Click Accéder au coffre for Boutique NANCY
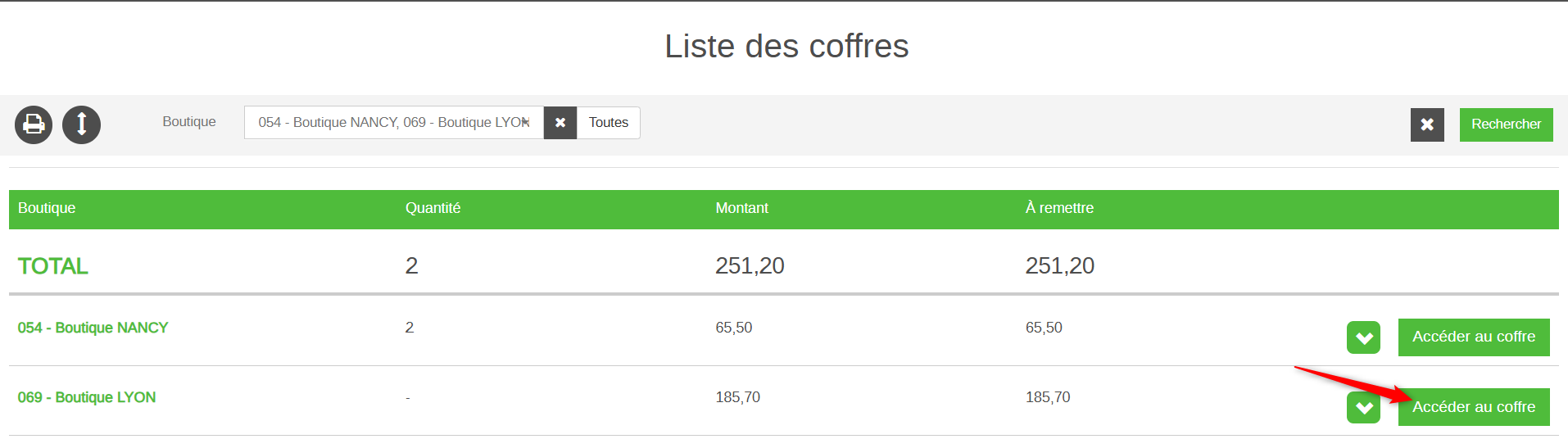 point(1473,337)
